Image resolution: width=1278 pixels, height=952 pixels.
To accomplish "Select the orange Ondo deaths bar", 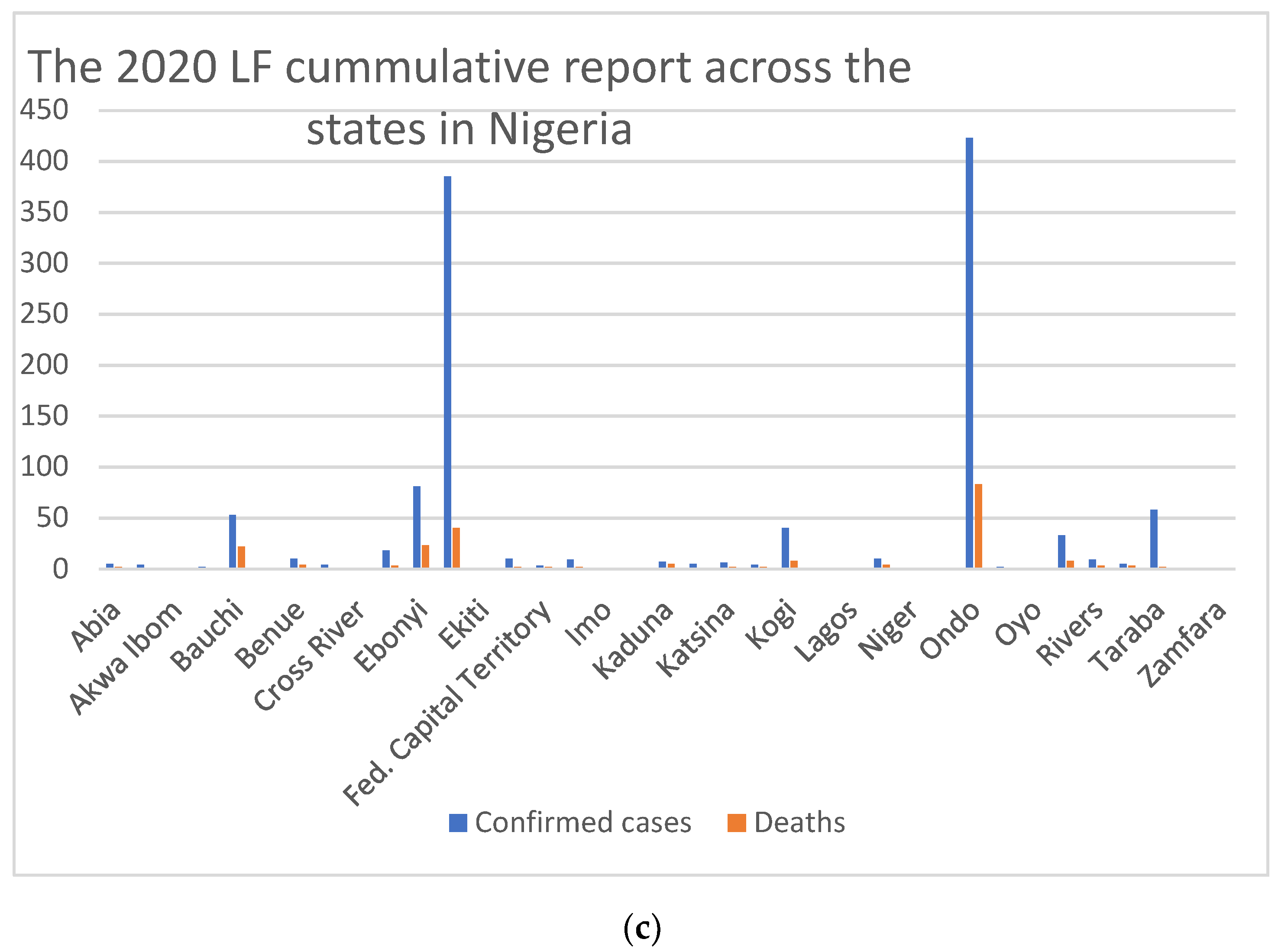I will (978, 526).
